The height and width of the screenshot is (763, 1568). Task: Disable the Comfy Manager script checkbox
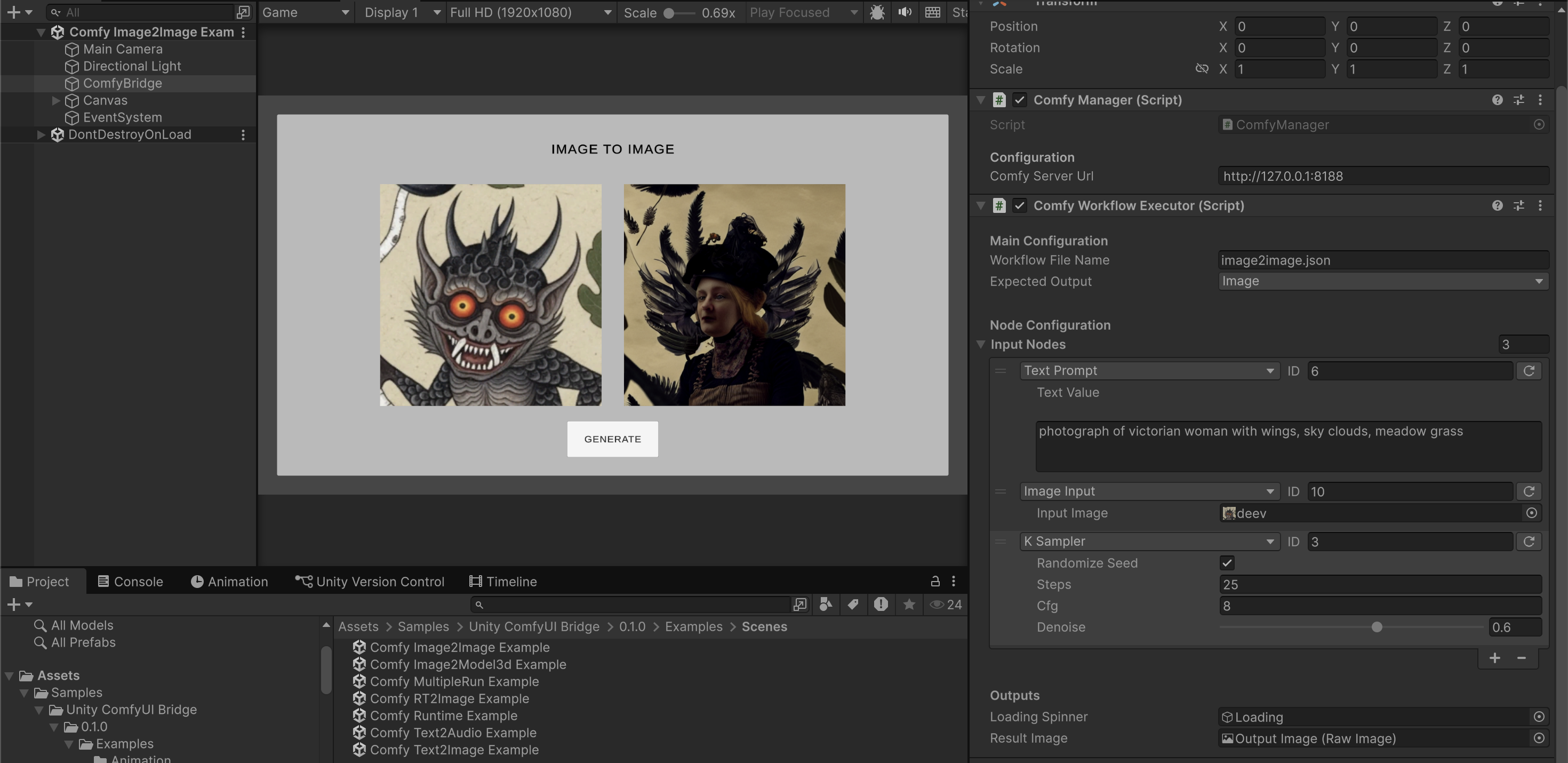coord(1020,100)
